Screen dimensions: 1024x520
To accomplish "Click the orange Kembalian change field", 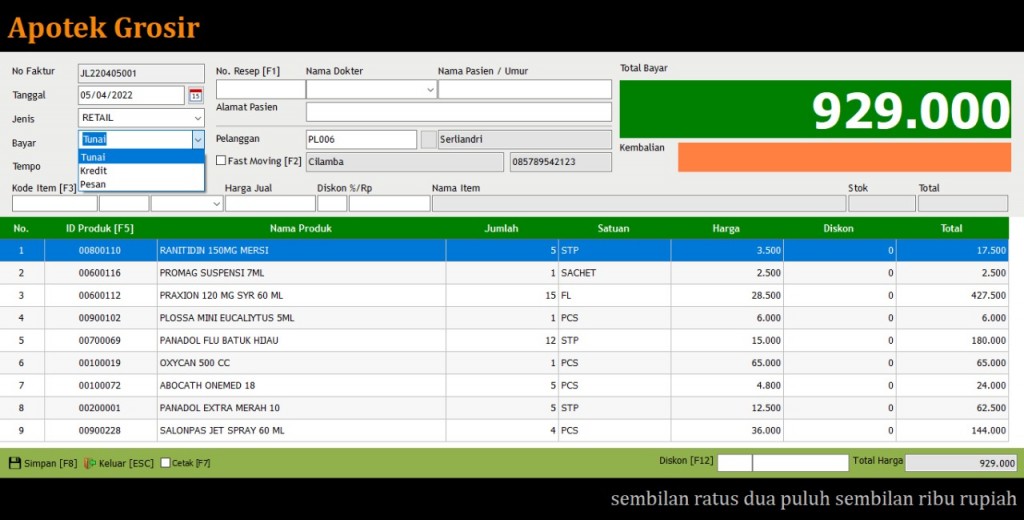I will 843,157.
